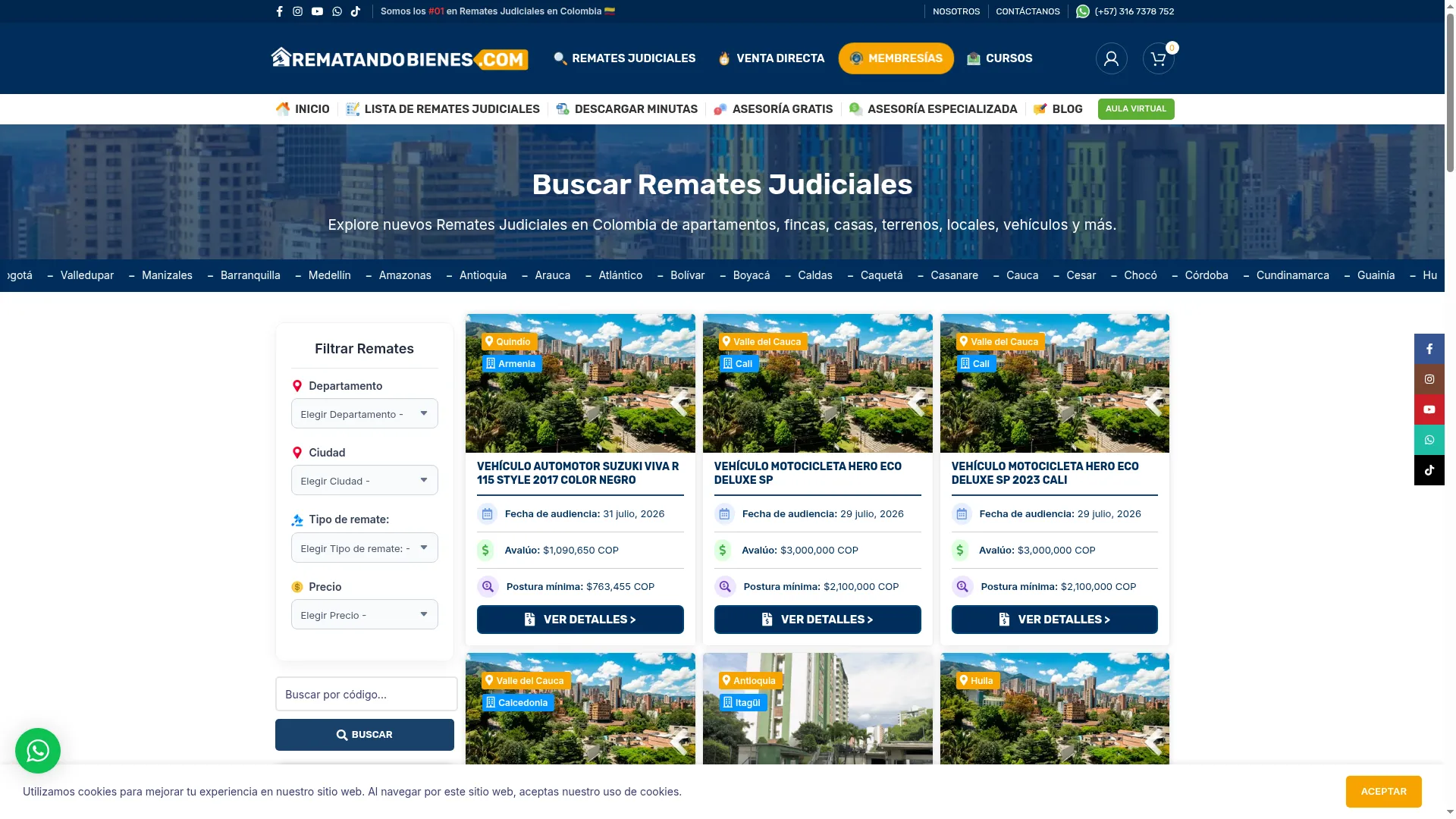Expand Elegir Departamento dropdown

[365, 414]
